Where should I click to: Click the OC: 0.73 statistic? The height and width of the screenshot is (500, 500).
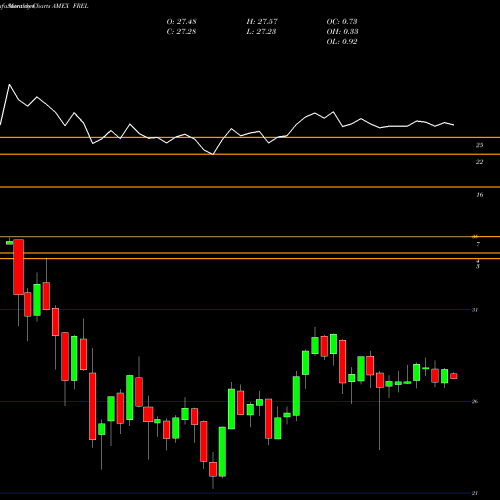tap(342, 22)
